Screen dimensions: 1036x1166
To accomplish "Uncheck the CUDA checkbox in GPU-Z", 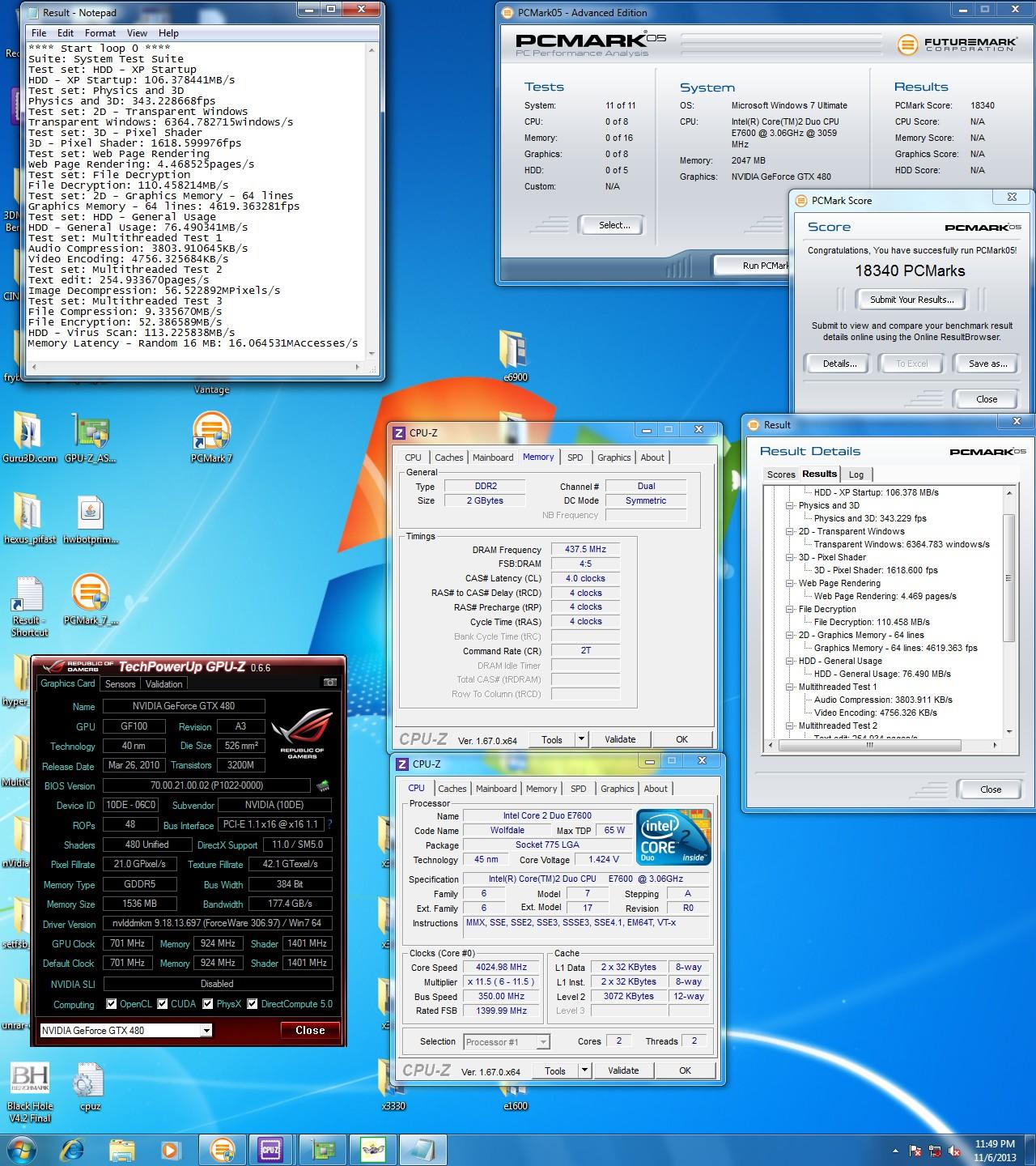I will click(x=163, y=1003).
